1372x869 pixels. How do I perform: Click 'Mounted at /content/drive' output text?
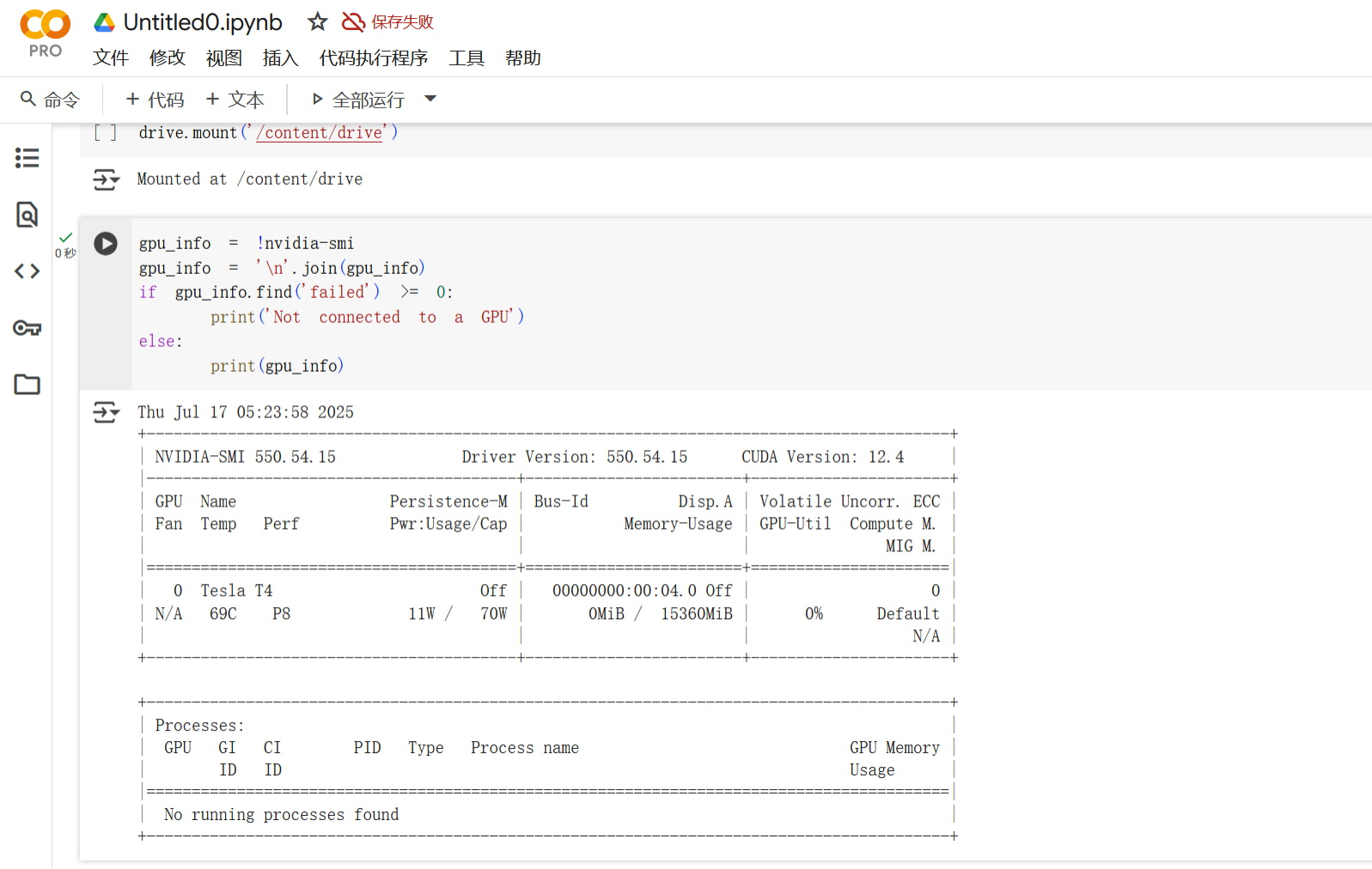250,179
